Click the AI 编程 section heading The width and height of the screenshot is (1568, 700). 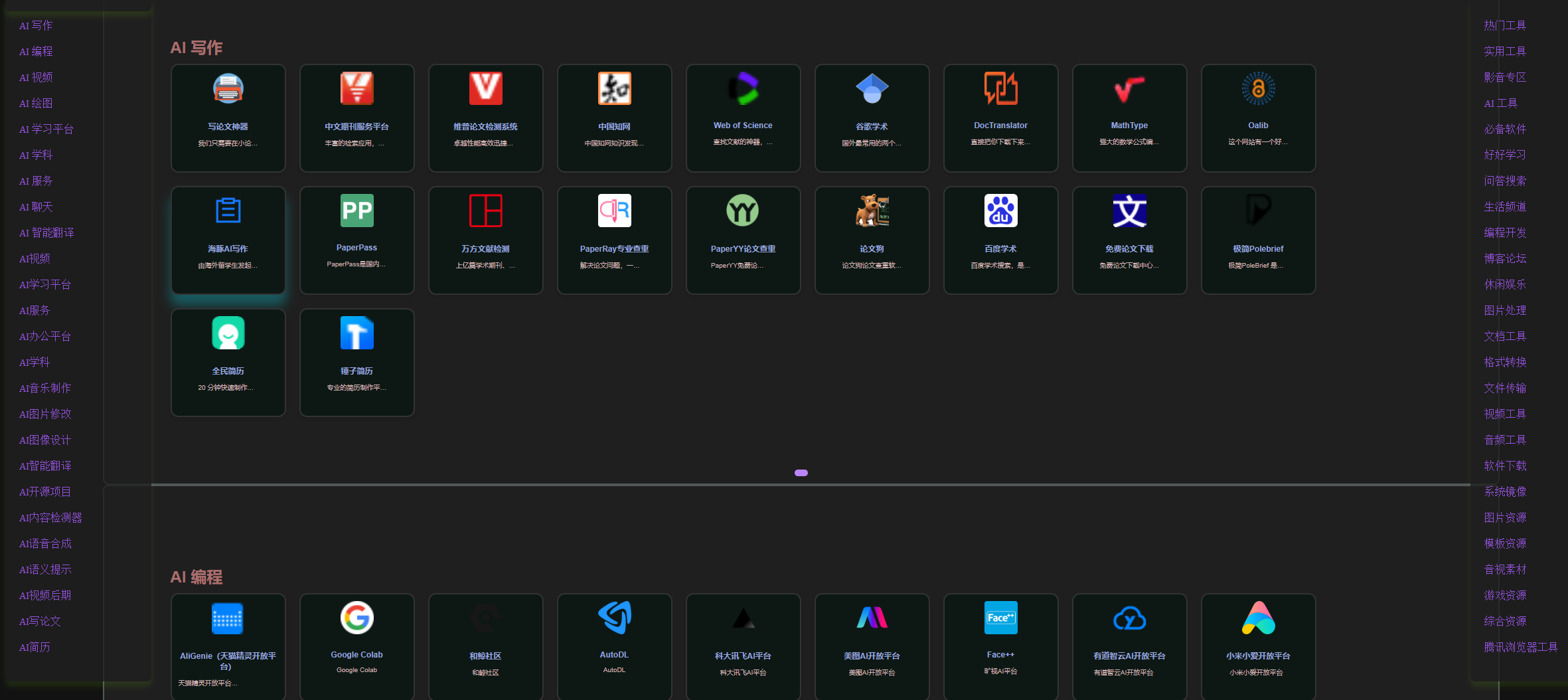point(196,577)
